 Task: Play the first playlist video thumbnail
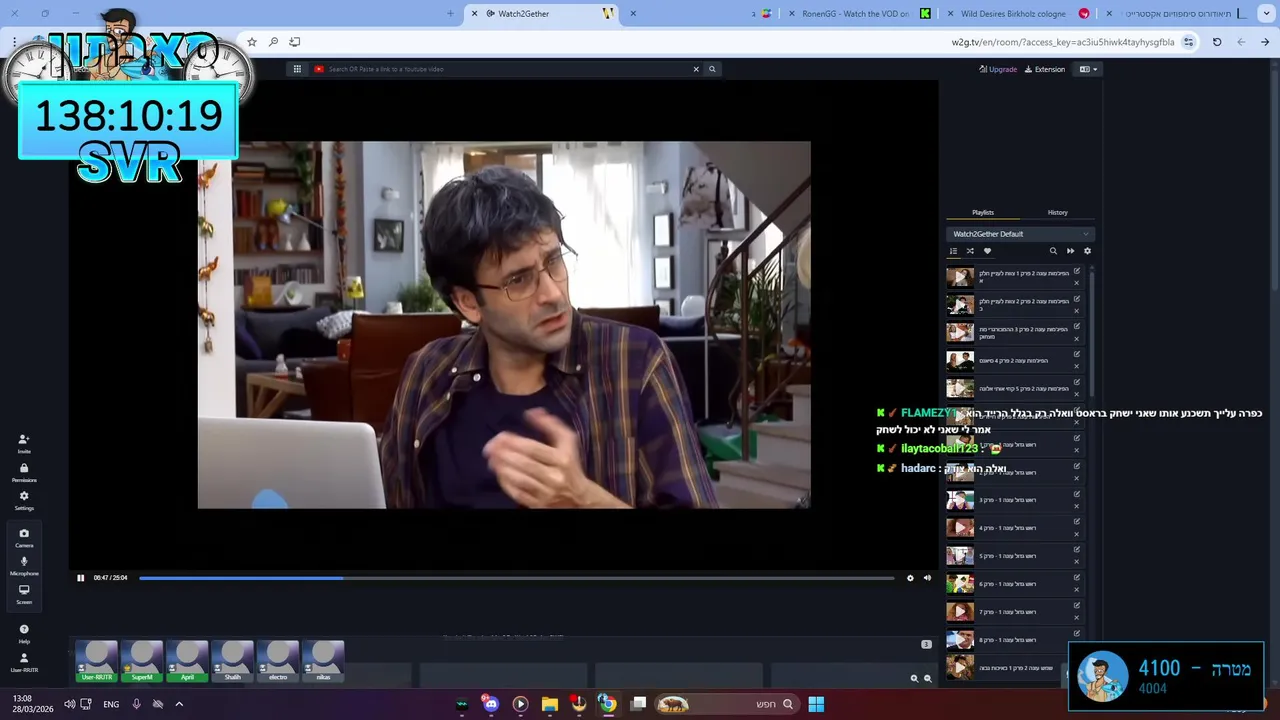[960, 277]
